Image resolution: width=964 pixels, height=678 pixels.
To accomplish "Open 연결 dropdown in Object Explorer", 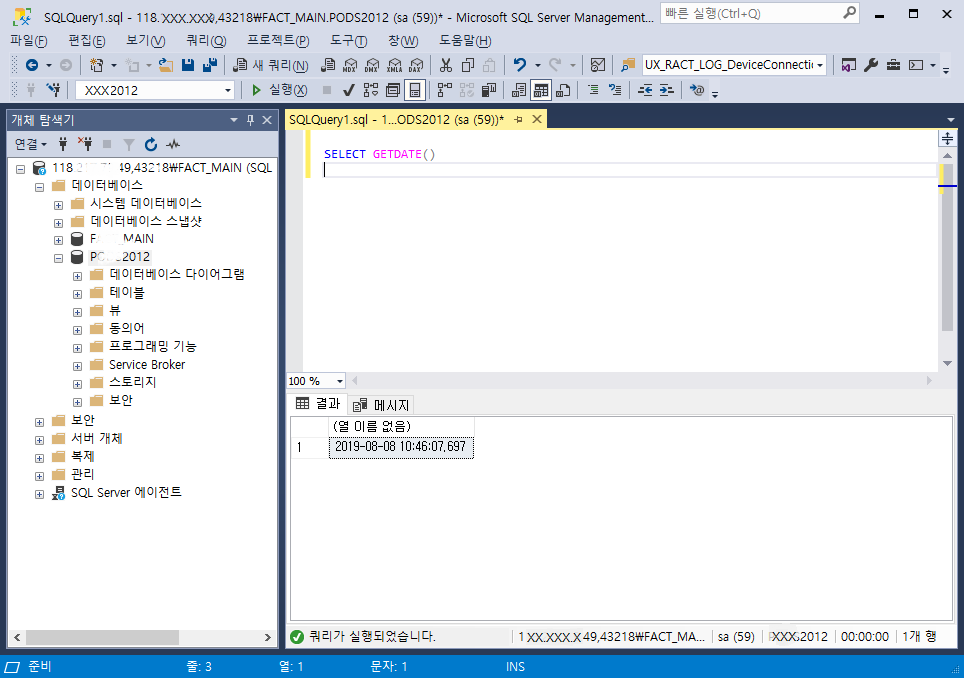I will point(31,144).
